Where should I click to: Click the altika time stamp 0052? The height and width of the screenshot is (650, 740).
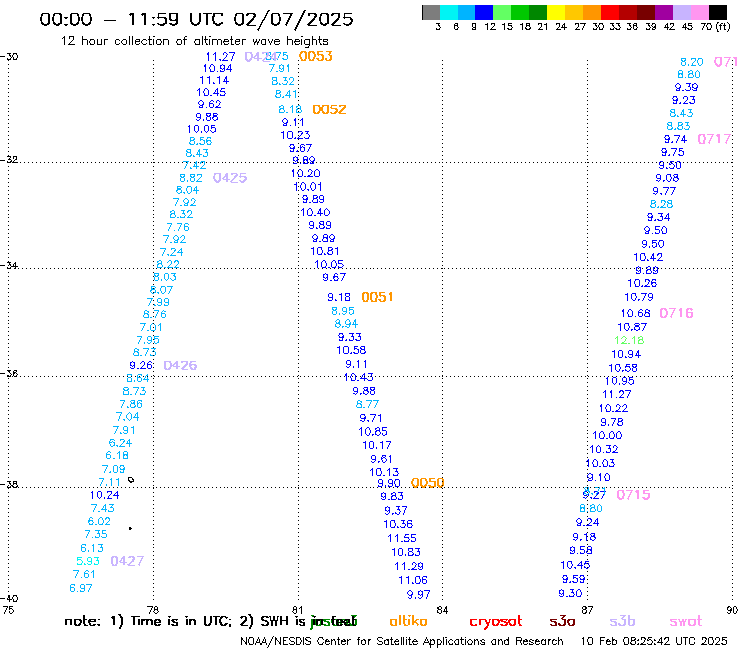(x=329, y=110)
